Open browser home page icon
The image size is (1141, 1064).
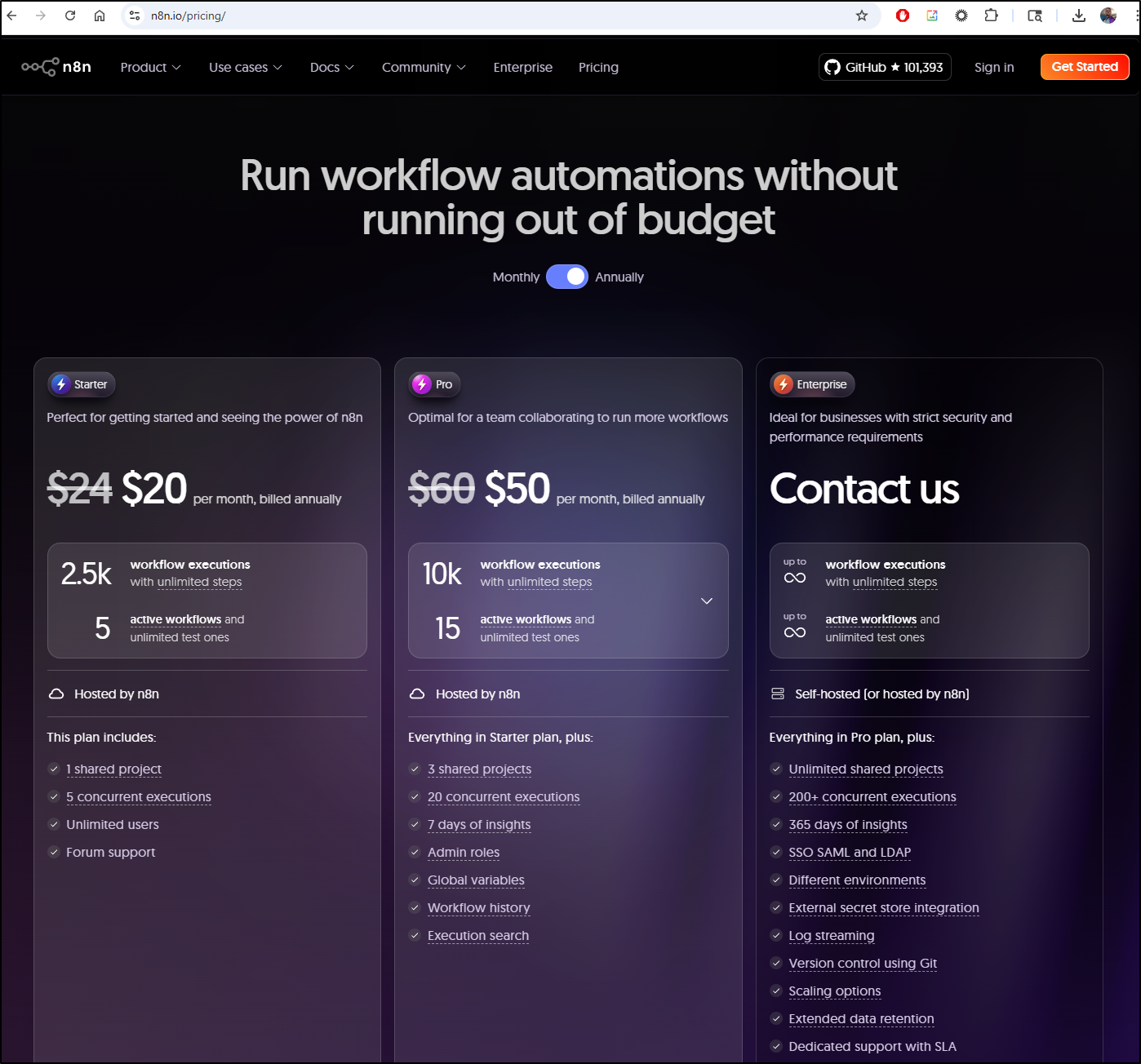tap(100, 16)
